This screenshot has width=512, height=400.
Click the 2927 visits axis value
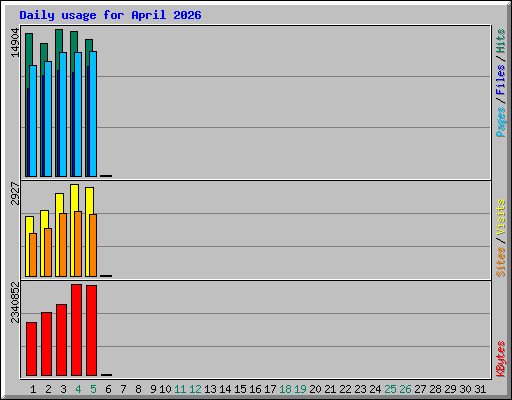(x=15, y=193)
